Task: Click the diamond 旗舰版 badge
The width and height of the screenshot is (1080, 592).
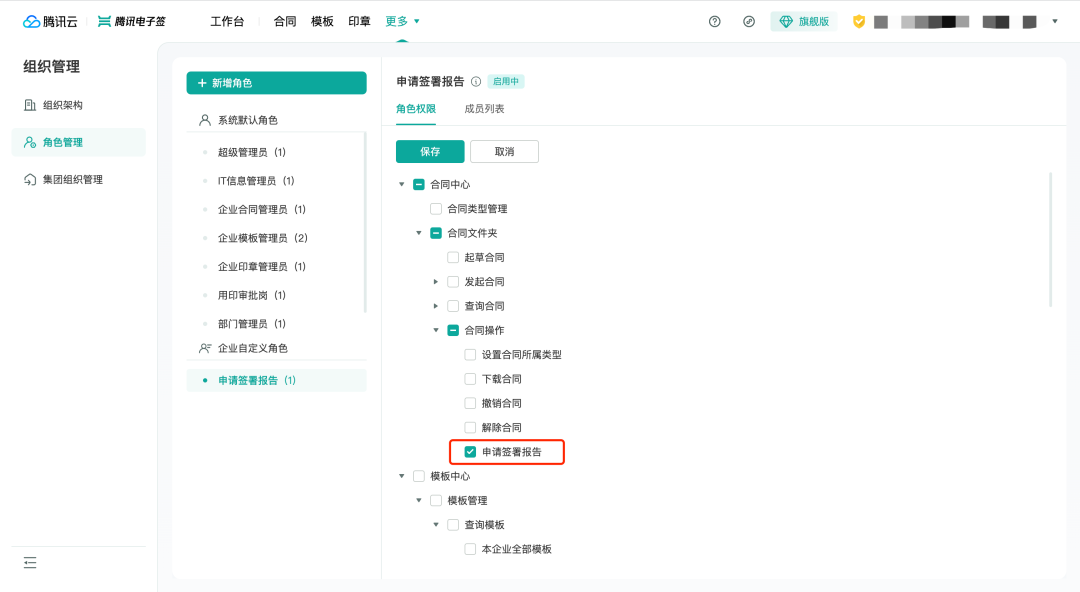Action: coord(804,21)
